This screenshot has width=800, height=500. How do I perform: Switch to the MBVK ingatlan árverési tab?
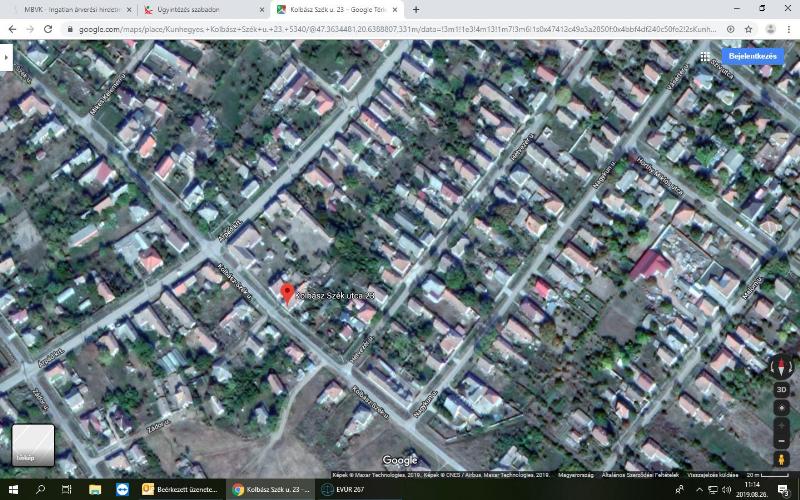71,10
